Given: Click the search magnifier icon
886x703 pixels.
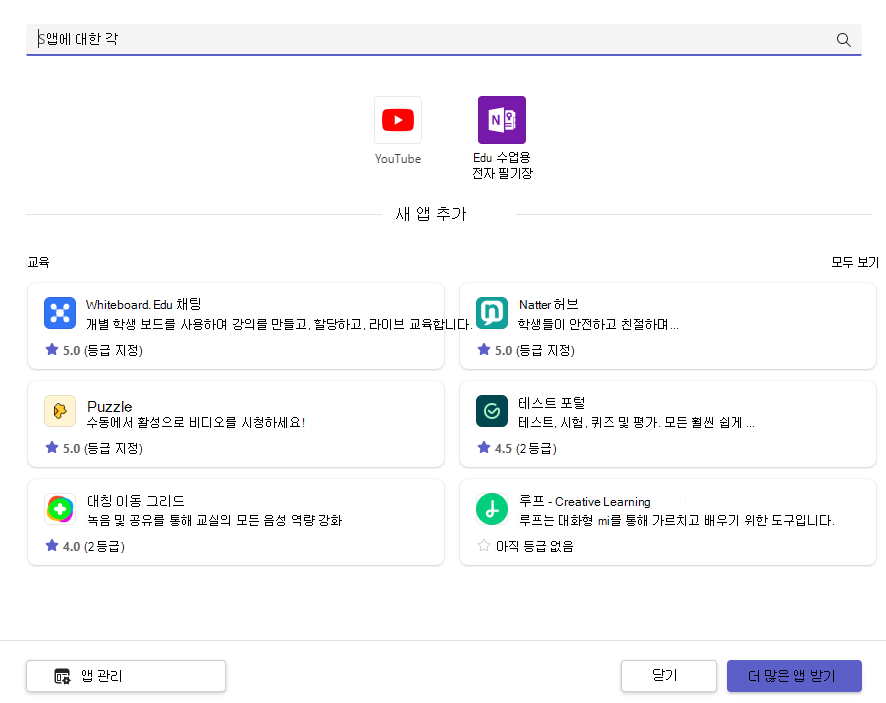Looking at the screenshot, I should click(843, 40).
